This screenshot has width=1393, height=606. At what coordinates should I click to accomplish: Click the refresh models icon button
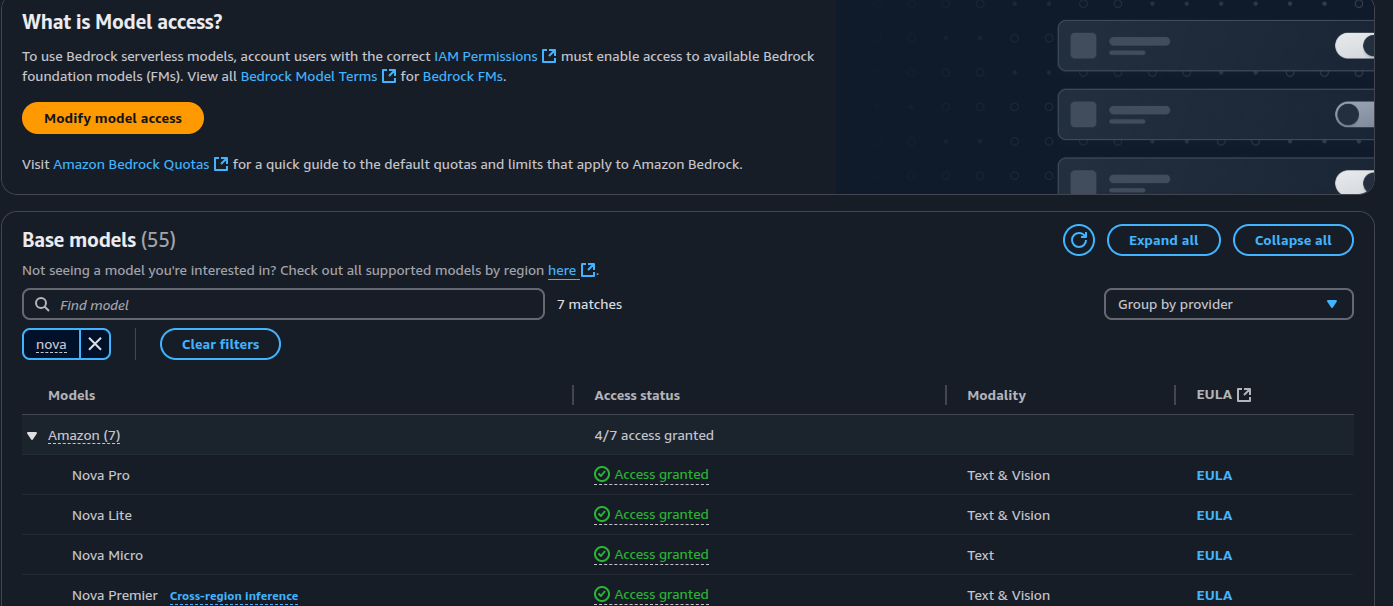(x=1079, y=240)
